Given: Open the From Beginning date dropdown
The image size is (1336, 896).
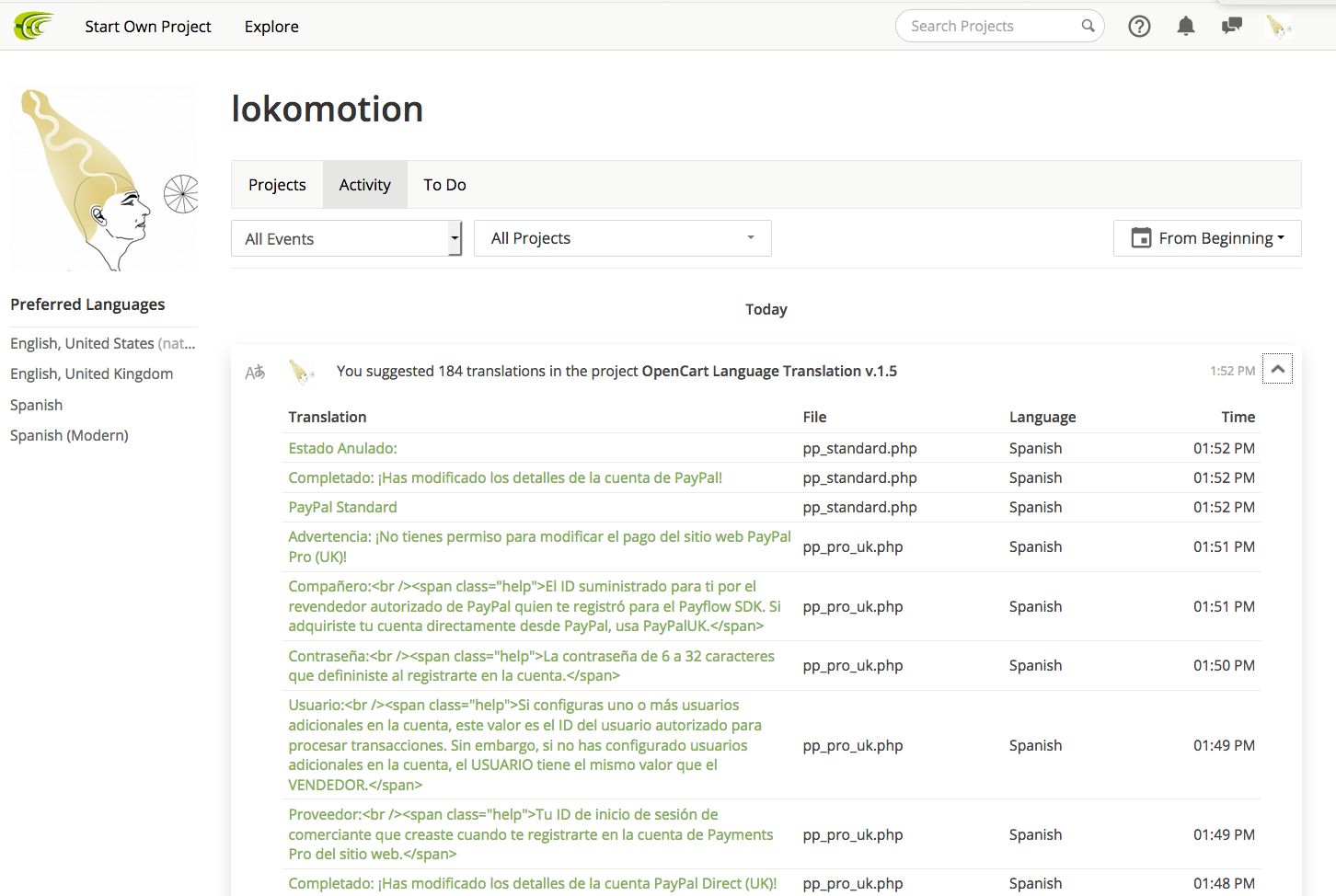Looking at the screenshot, I should (x=1207, y=238).
